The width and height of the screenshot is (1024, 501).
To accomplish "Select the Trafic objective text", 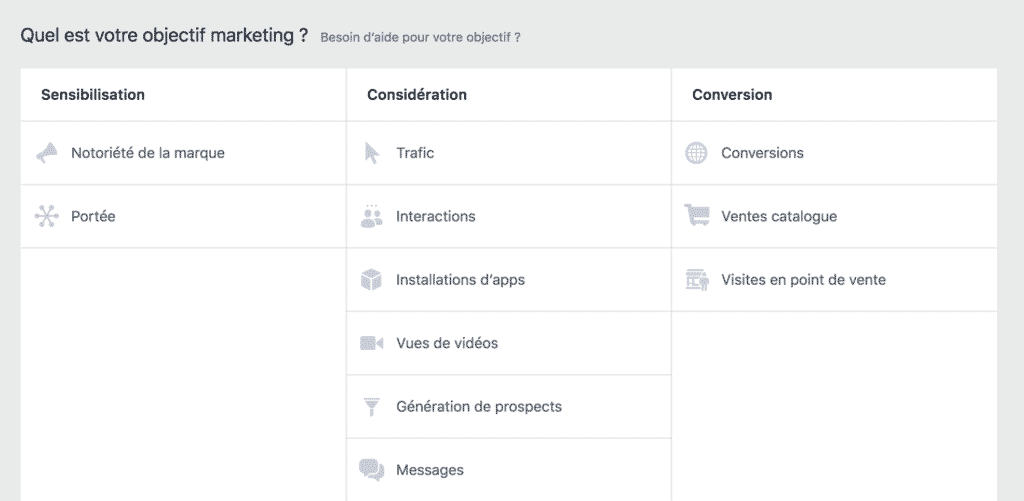I will (x=415, y=153).
